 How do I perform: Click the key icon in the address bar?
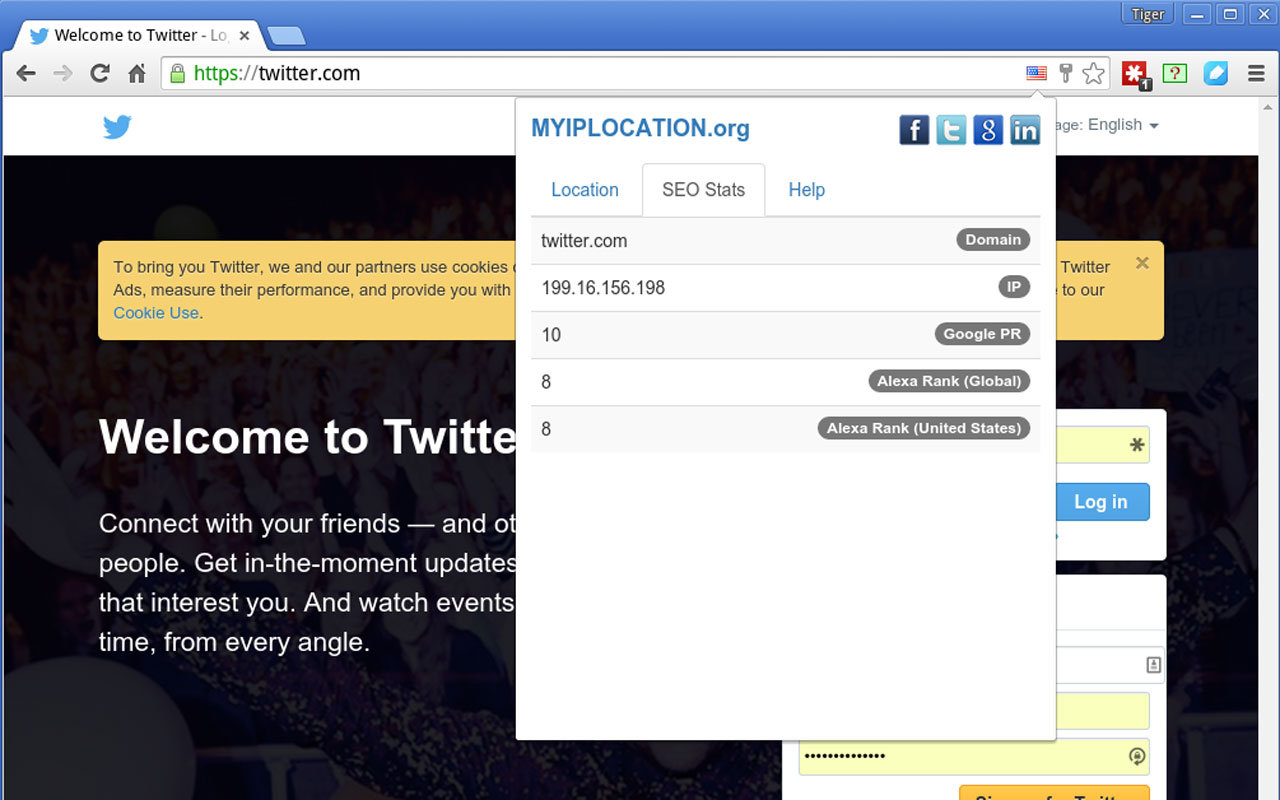click(x=1066, y=73)
